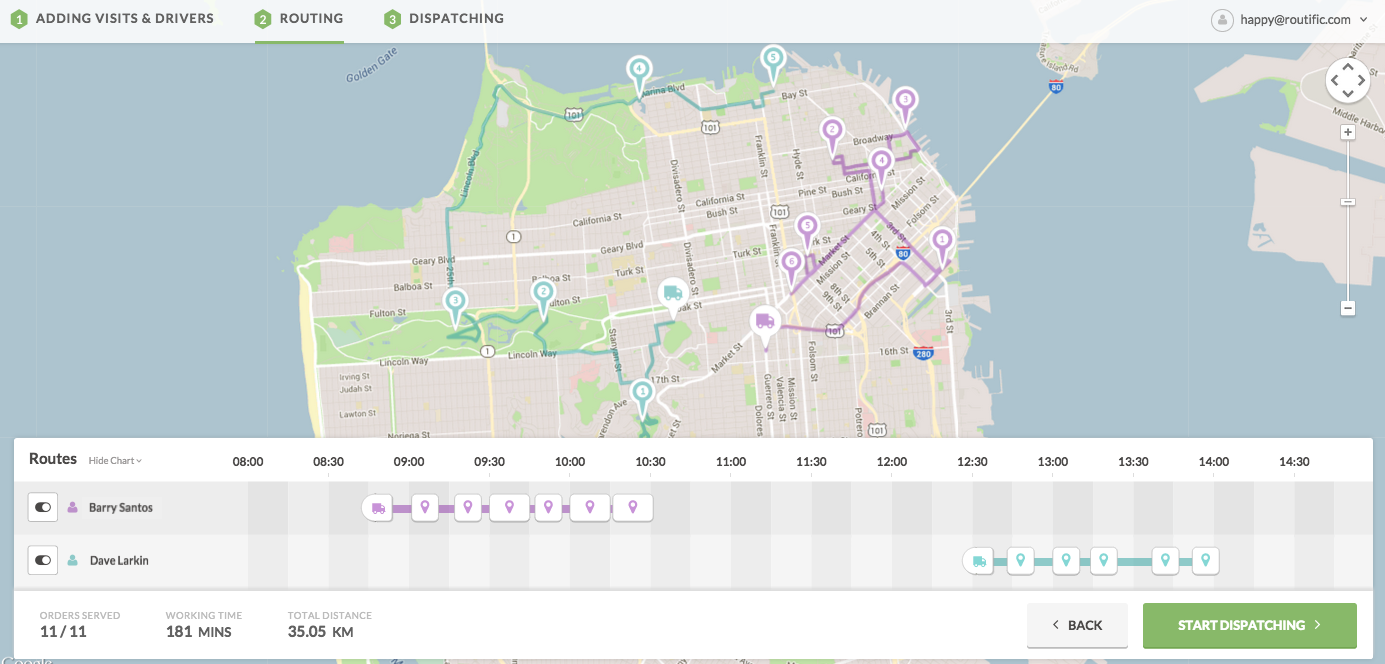1385x664 pixels.
Task: Click purple person icon beside Barry Santos
Action: pyautogui.click(x=72, y=508)
